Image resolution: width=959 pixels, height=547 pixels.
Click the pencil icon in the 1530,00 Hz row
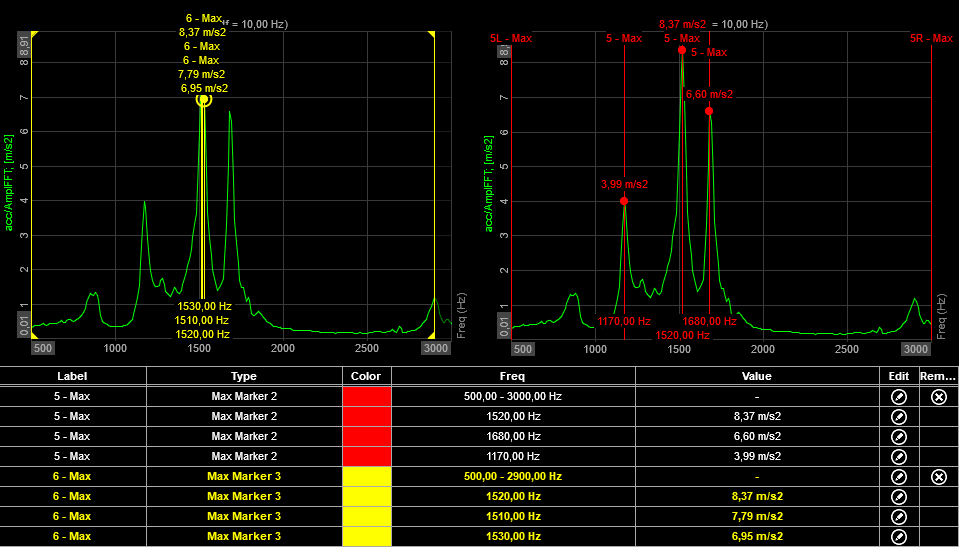(898, 537)
